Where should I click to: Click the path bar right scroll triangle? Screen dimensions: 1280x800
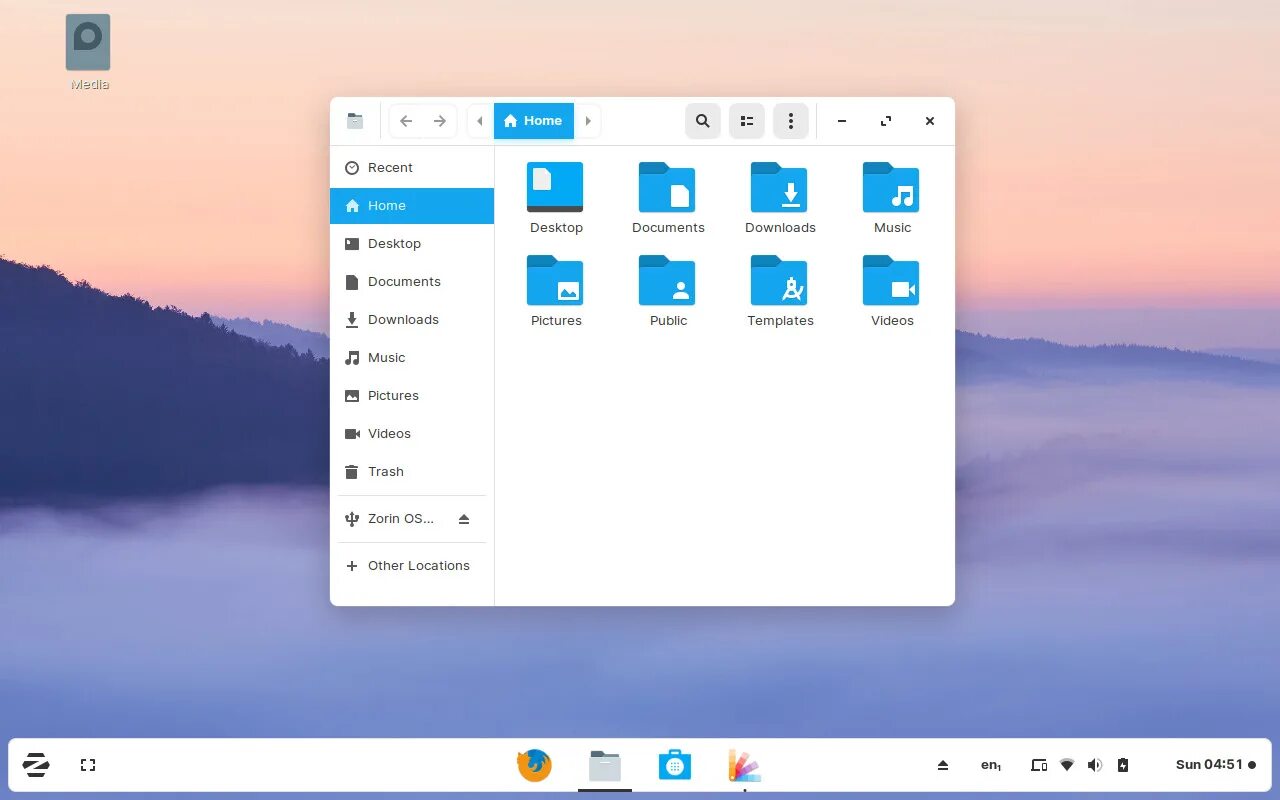(x=588, y=121)
